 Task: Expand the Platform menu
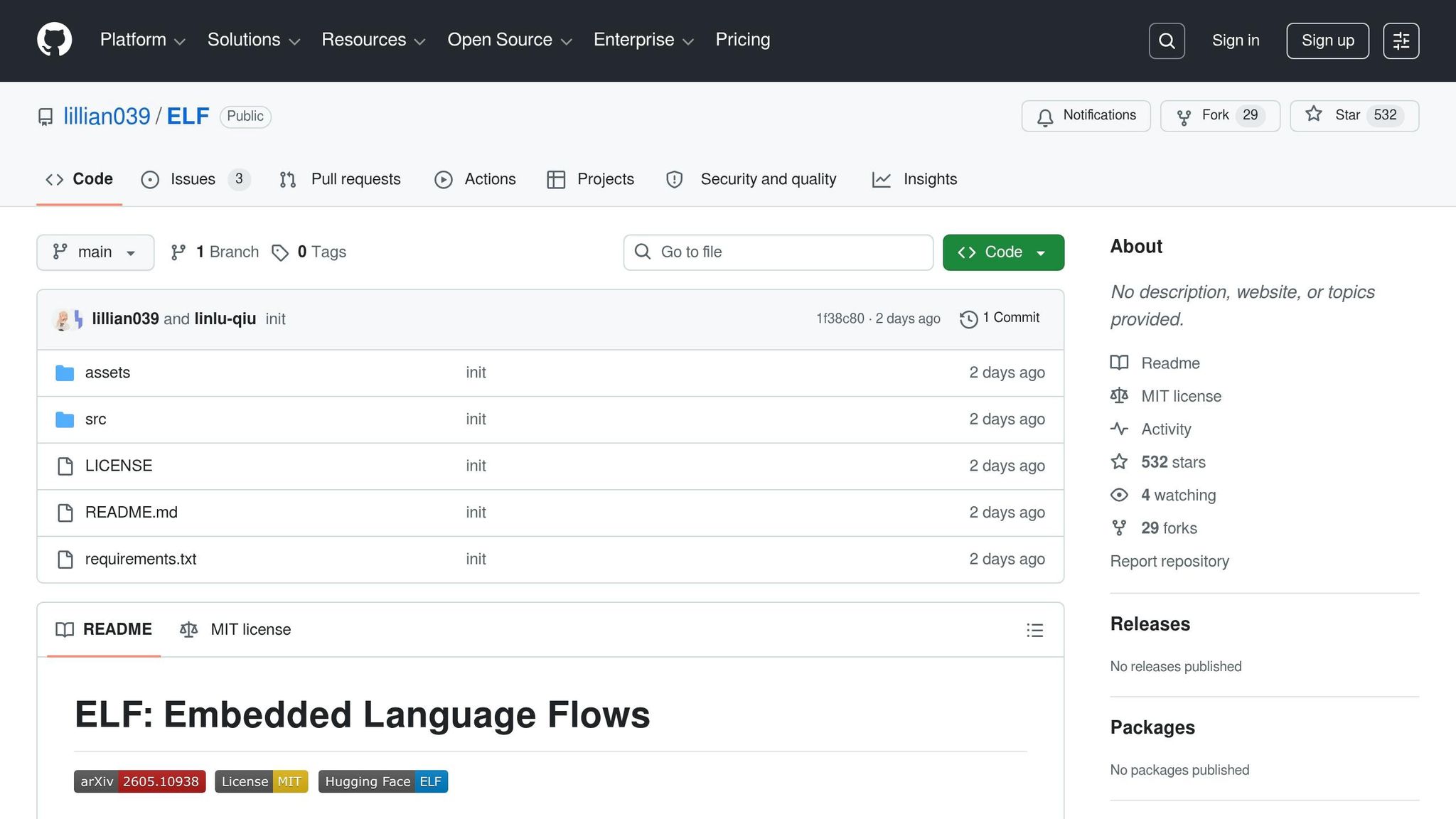pos(143,40)
